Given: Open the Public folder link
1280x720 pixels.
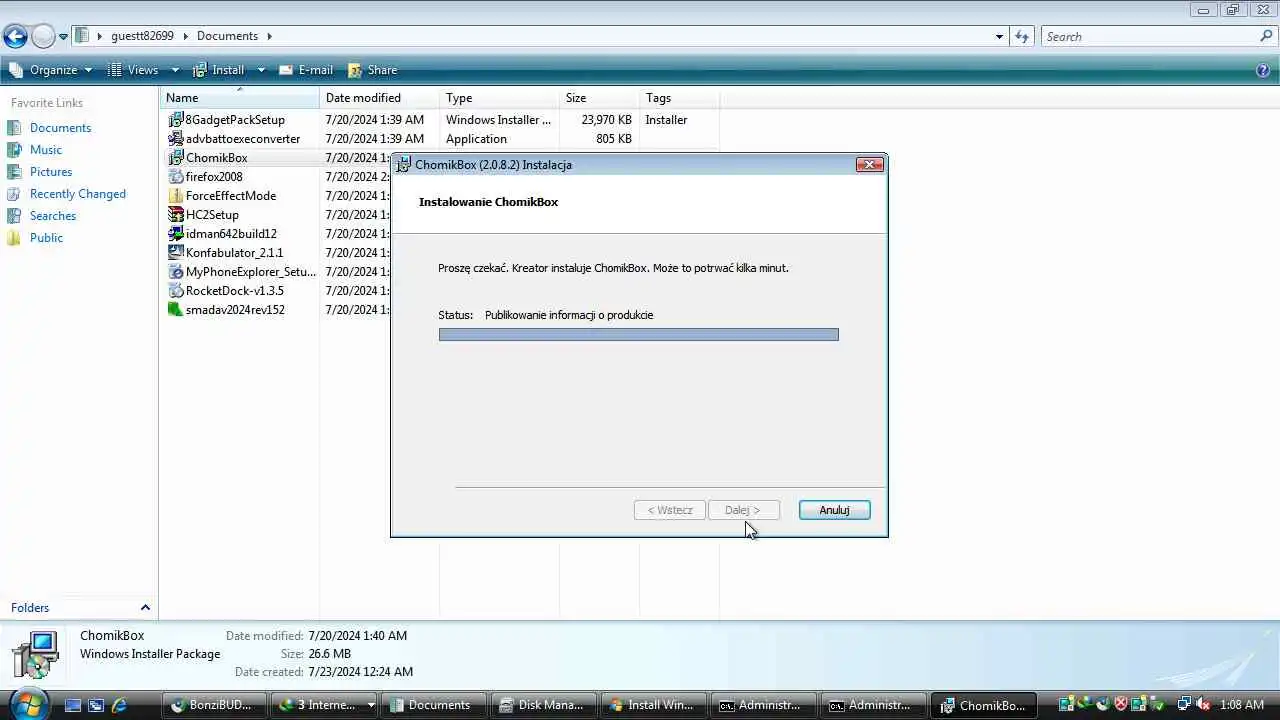Looking at the screenshot, I should 46,238.
